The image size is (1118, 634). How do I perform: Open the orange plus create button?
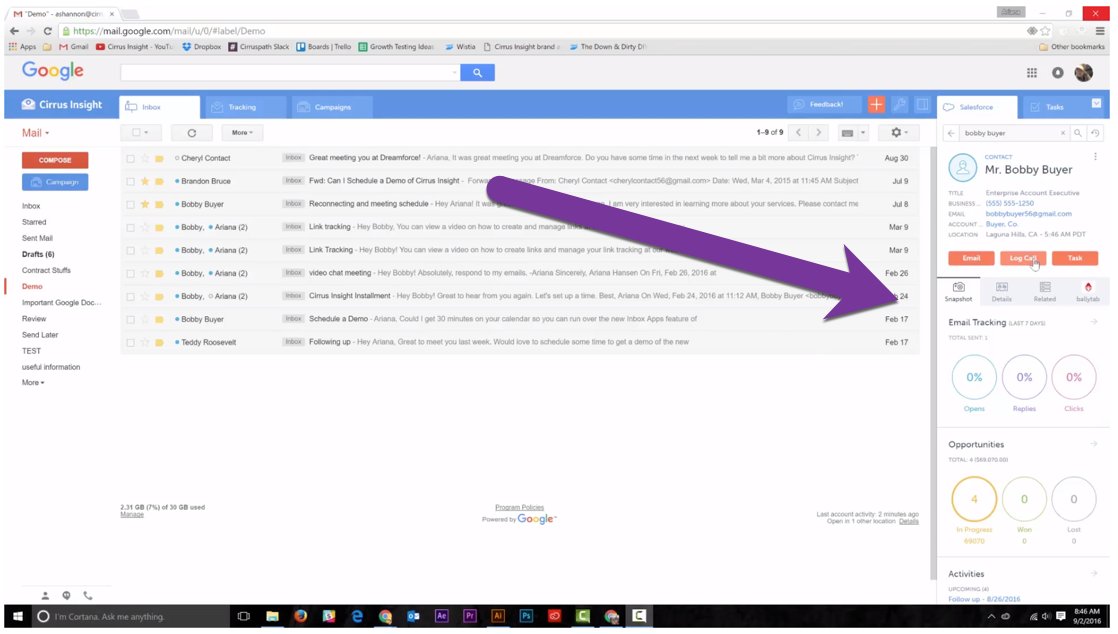pos(876,105)
